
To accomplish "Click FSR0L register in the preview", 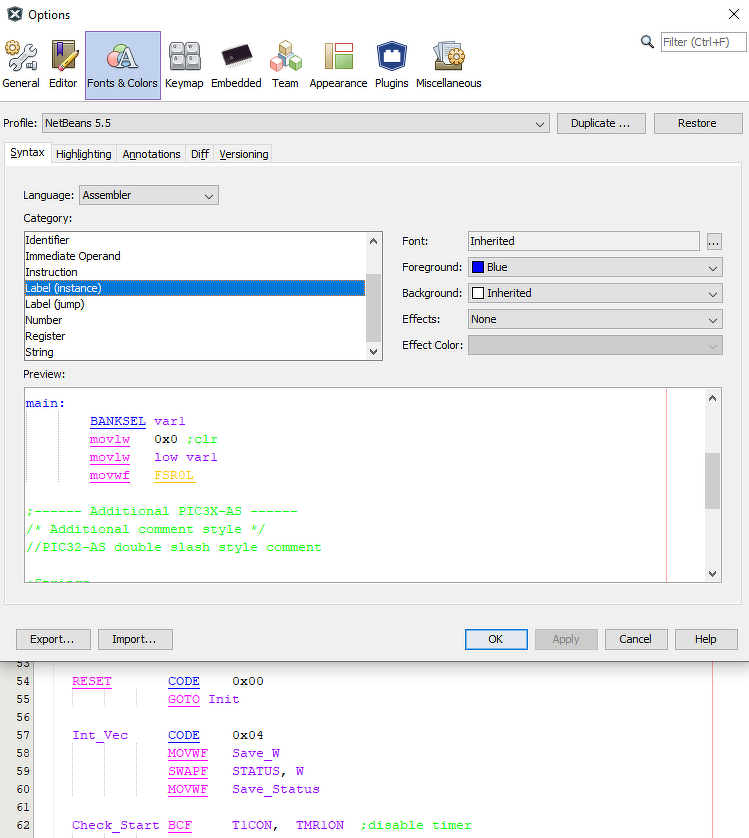I will click(x=174, y=475).
